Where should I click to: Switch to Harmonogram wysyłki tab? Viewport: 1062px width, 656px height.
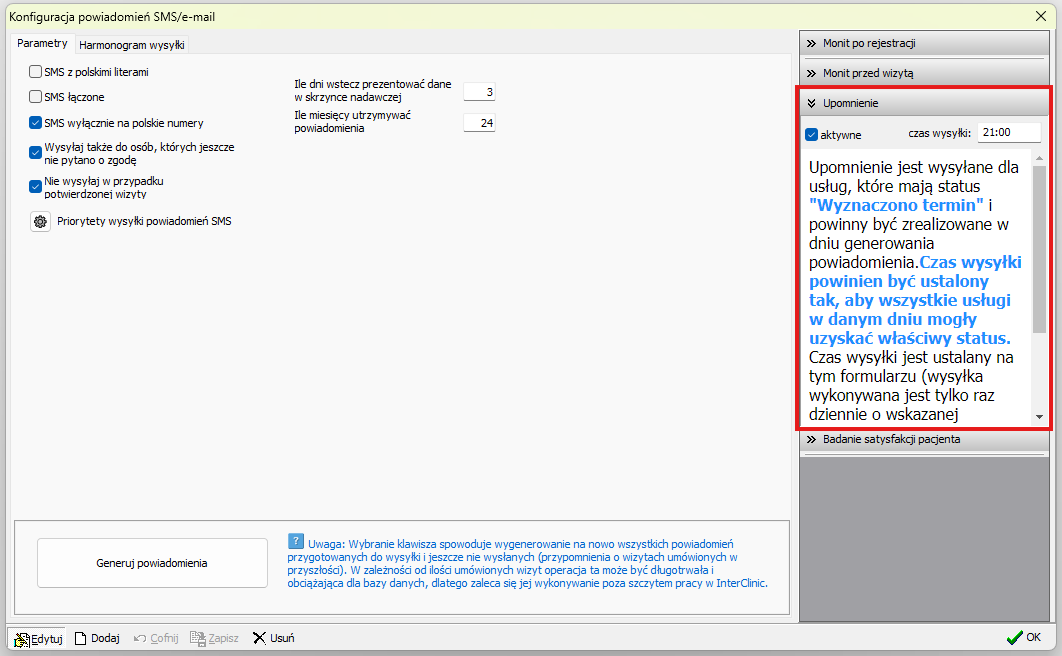(x=132, y=45)
